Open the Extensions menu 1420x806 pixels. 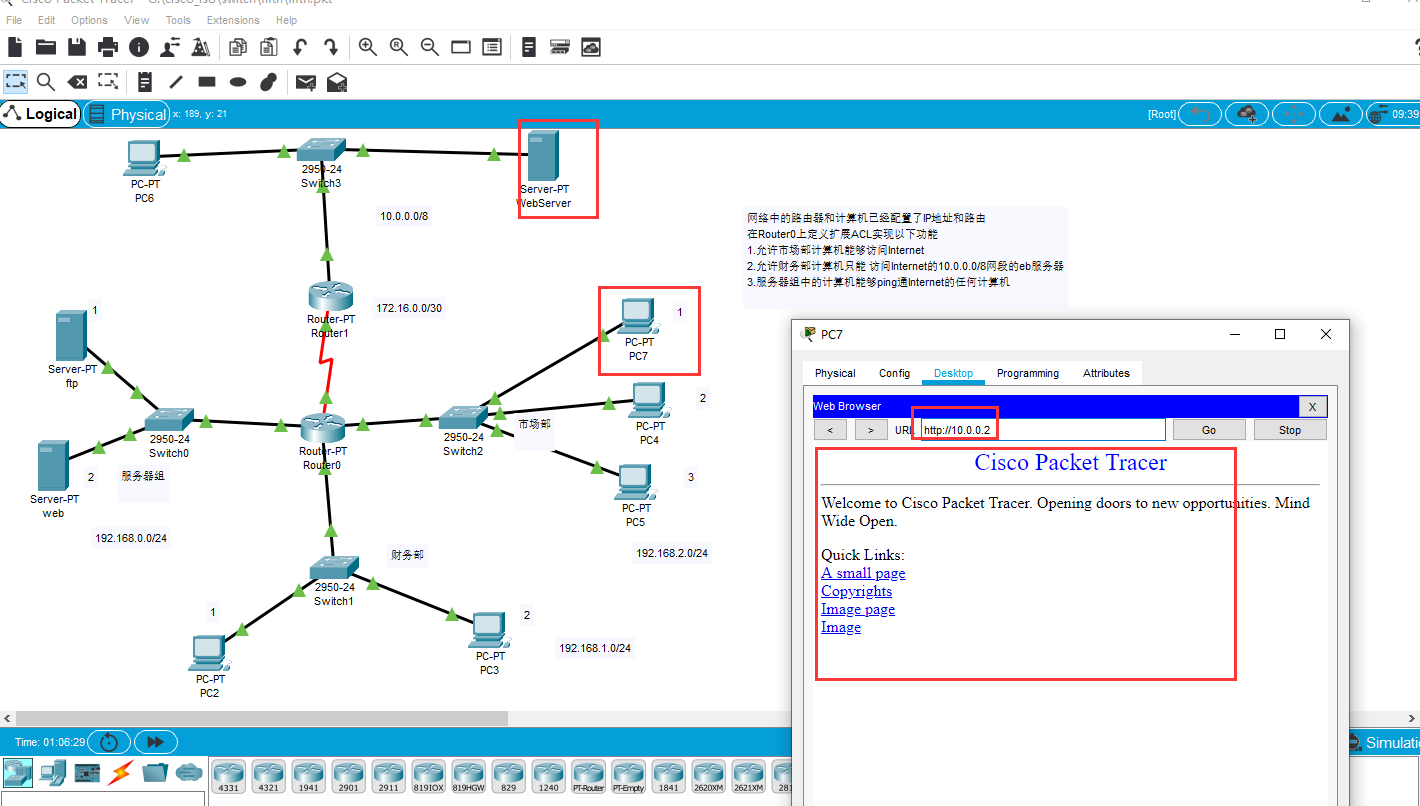point(233,20)
